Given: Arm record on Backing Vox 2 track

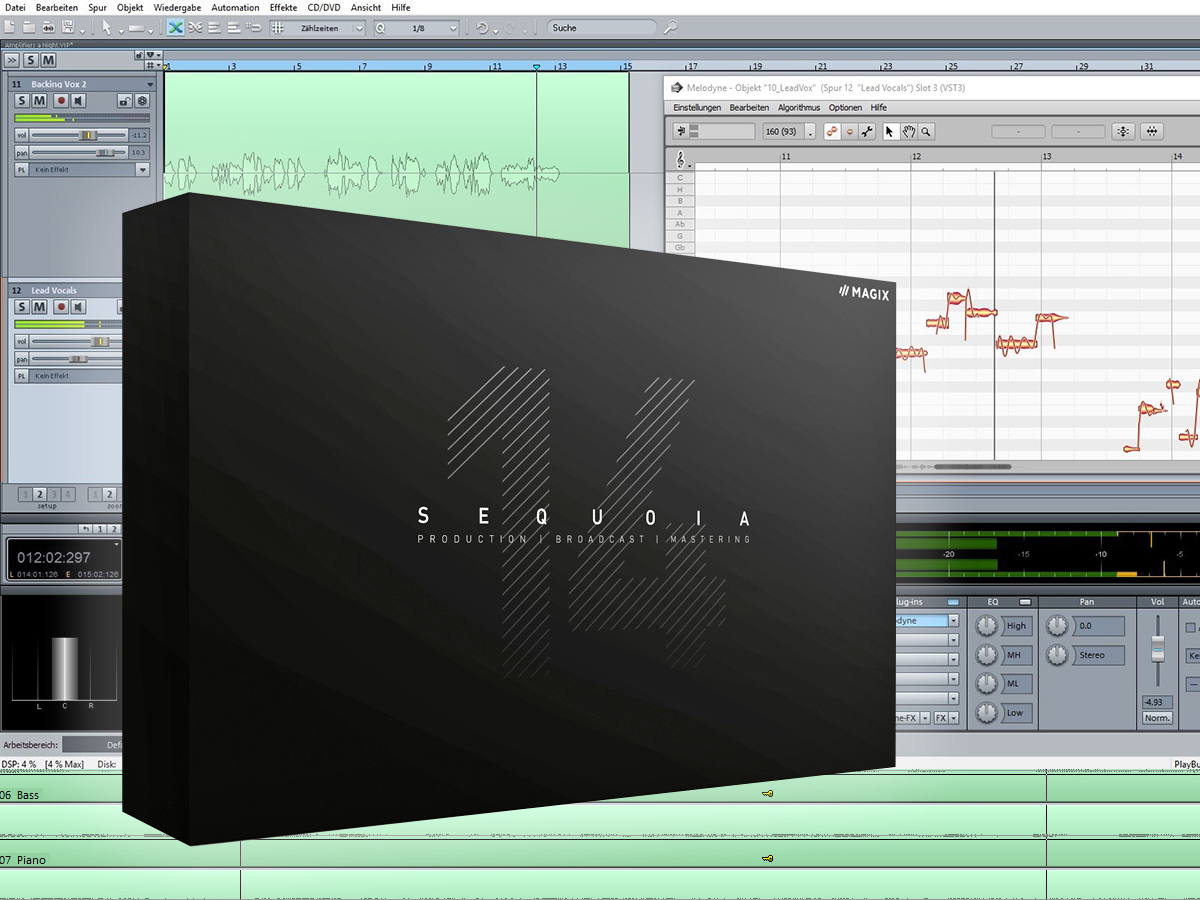Looking at the screenshot, I should click(x=61, y=101).
